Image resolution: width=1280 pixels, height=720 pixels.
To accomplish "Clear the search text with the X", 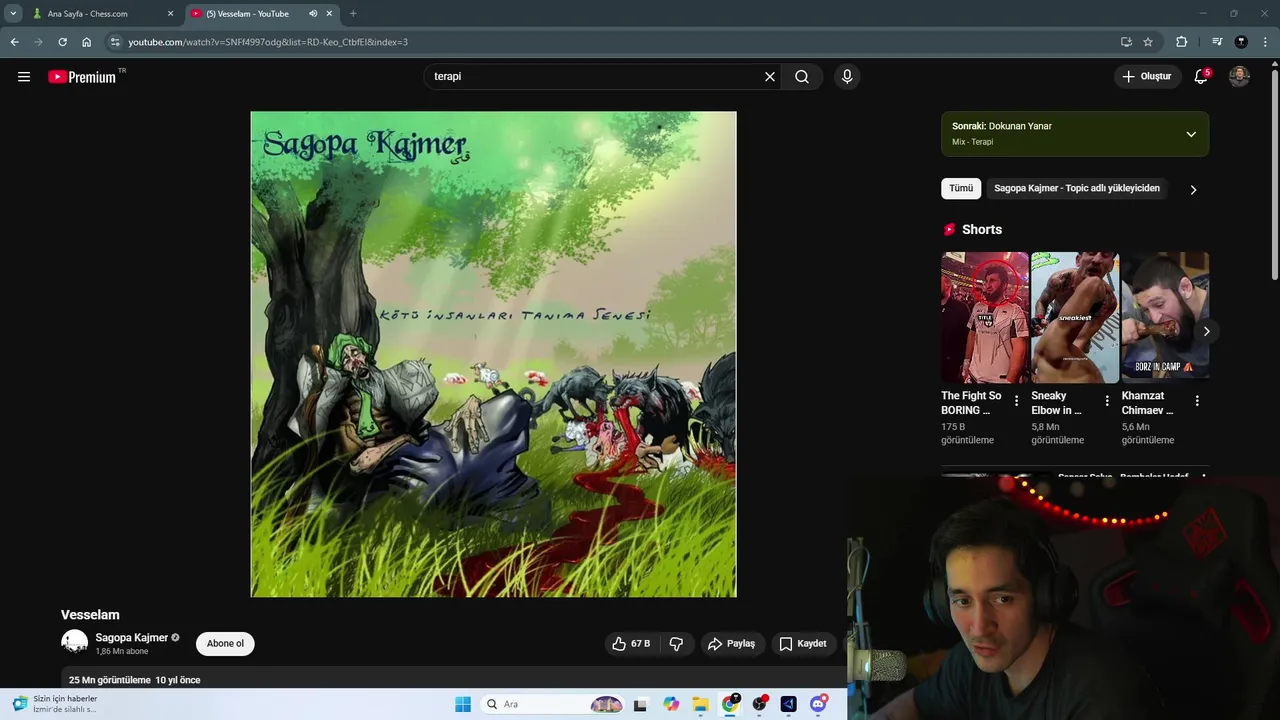I will 770,77.
